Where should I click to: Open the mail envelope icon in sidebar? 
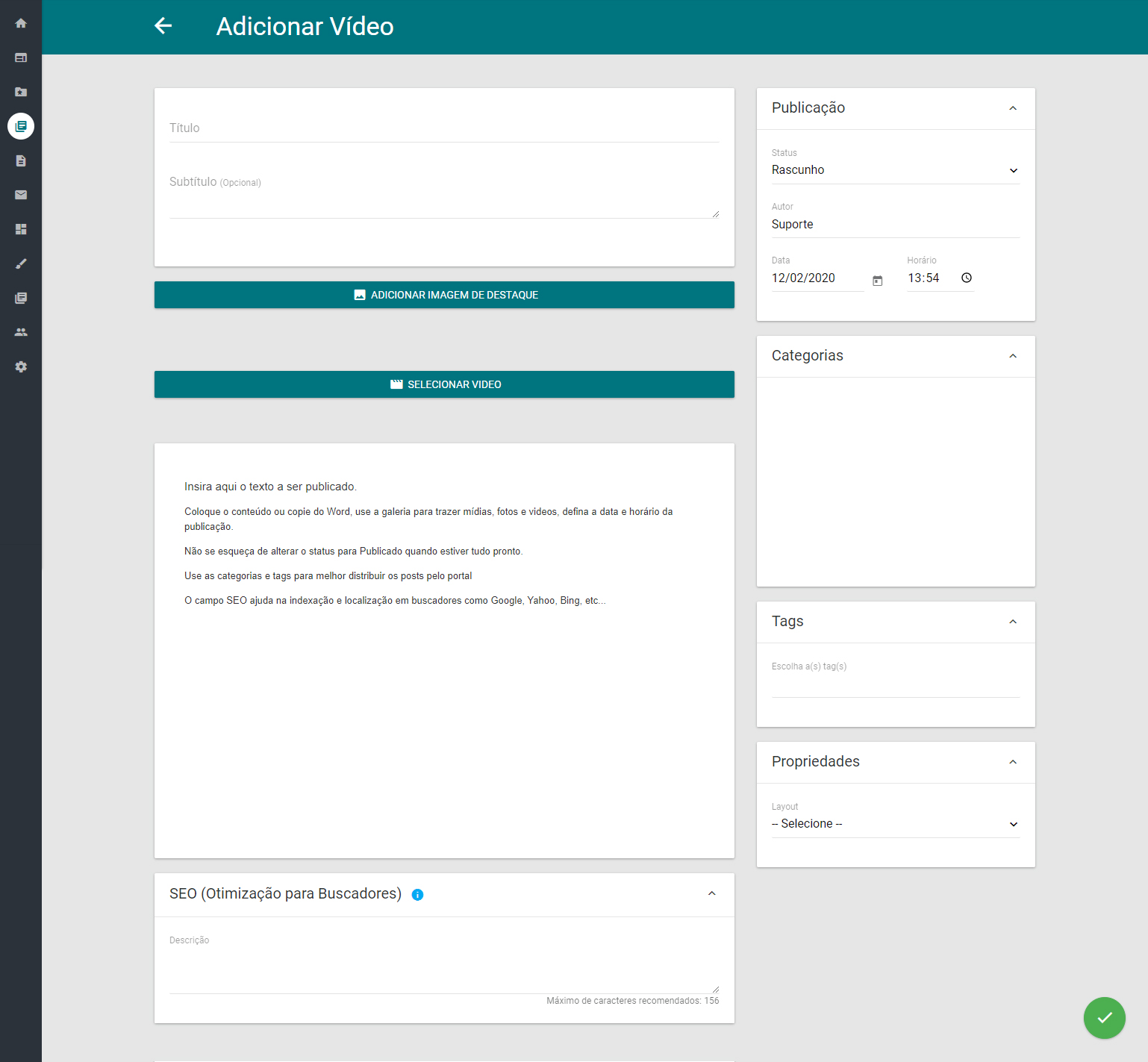click(x=21, y=195)
